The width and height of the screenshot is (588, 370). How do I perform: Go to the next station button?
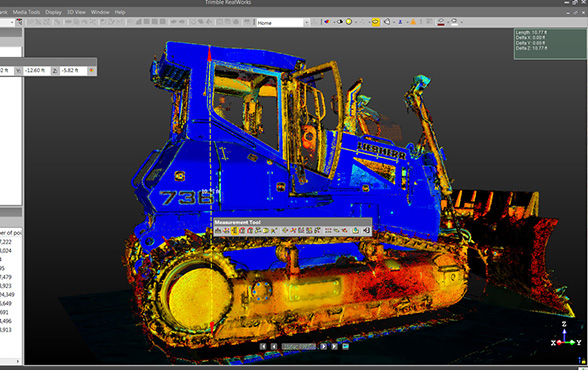(323, 346)
